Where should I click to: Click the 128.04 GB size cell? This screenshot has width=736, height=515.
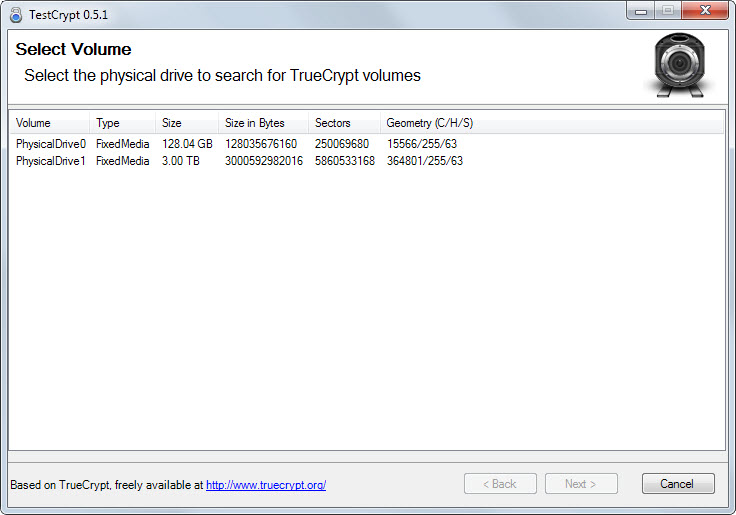pyautogui.click(x=187, y=144)
